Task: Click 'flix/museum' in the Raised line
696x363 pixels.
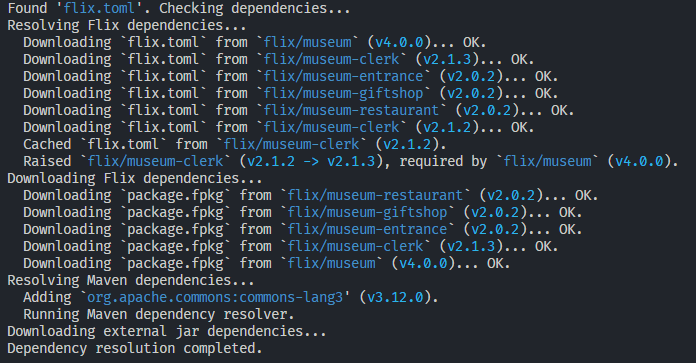Action: click(x=548, y=161)
